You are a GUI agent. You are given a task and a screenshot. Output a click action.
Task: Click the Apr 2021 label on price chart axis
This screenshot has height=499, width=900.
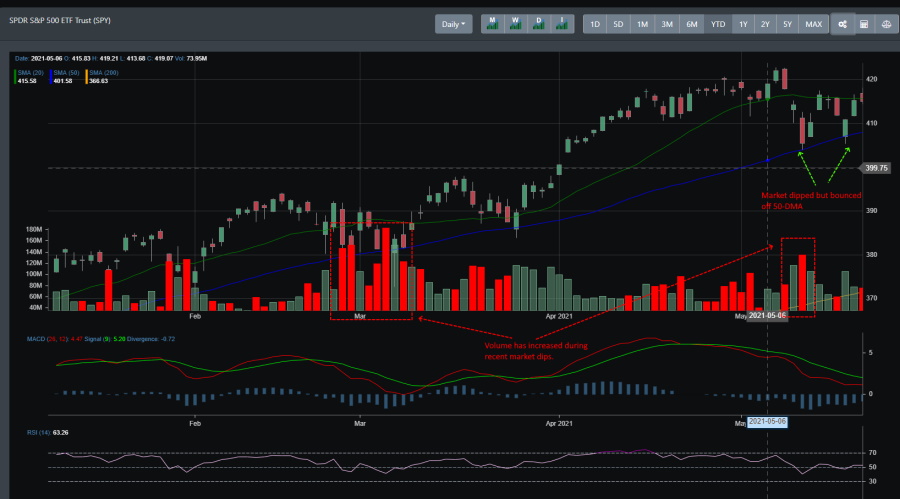[x=558, y=316]
